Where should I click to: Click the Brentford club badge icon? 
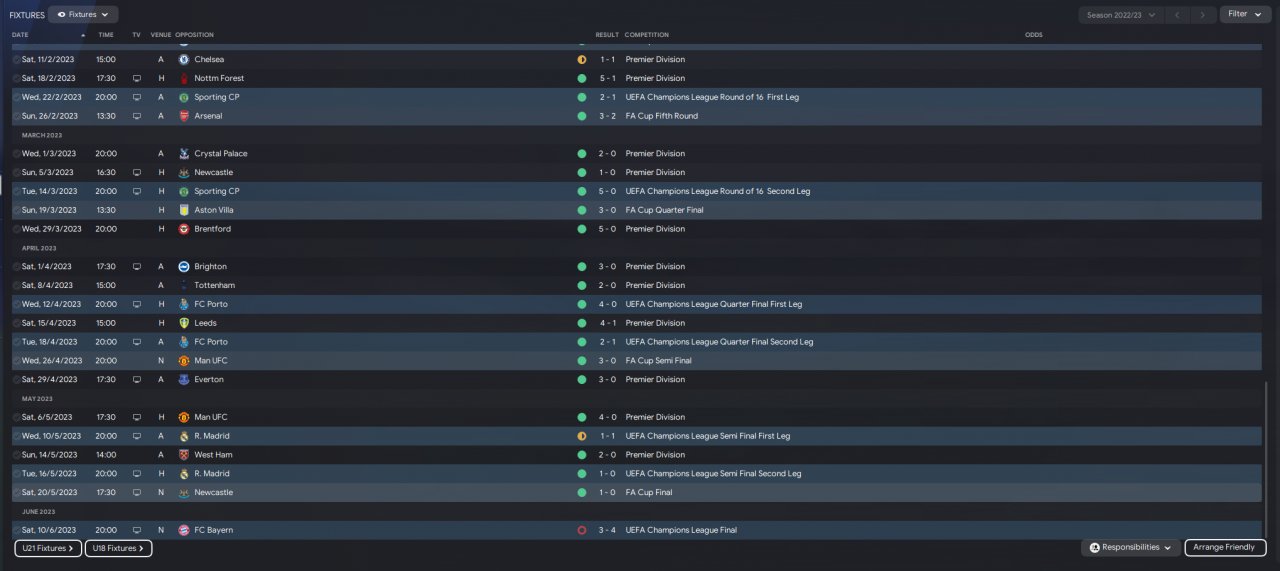point(184,229)
